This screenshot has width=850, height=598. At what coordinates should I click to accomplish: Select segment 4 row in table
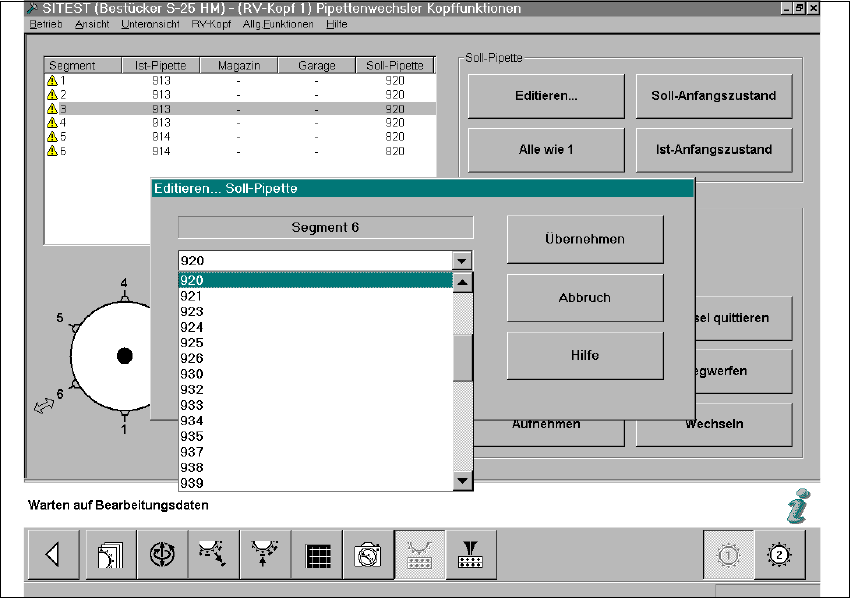(x=240, y=123)
